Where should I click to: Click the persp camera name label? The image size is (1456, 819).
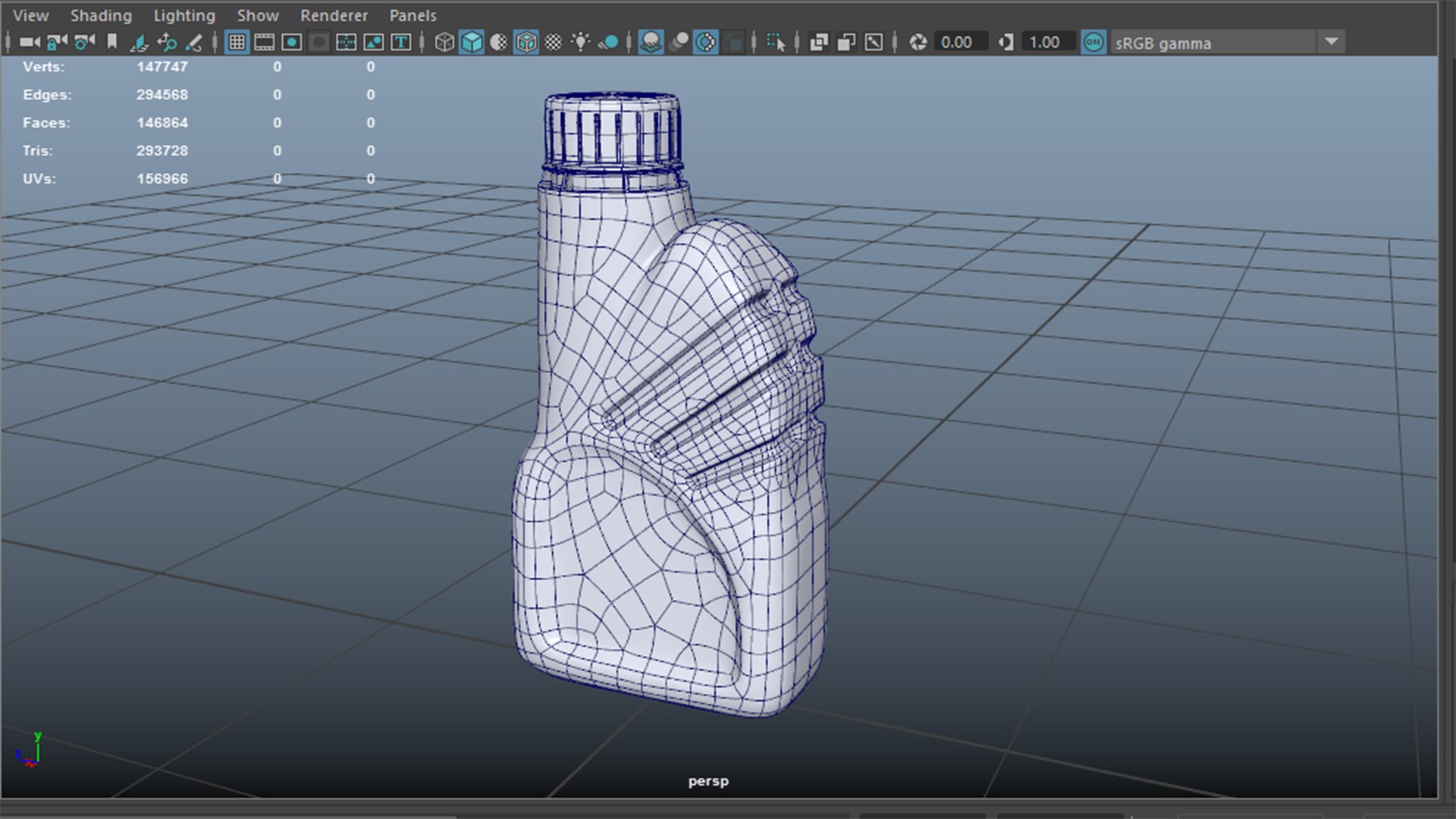tap(708, 781)
